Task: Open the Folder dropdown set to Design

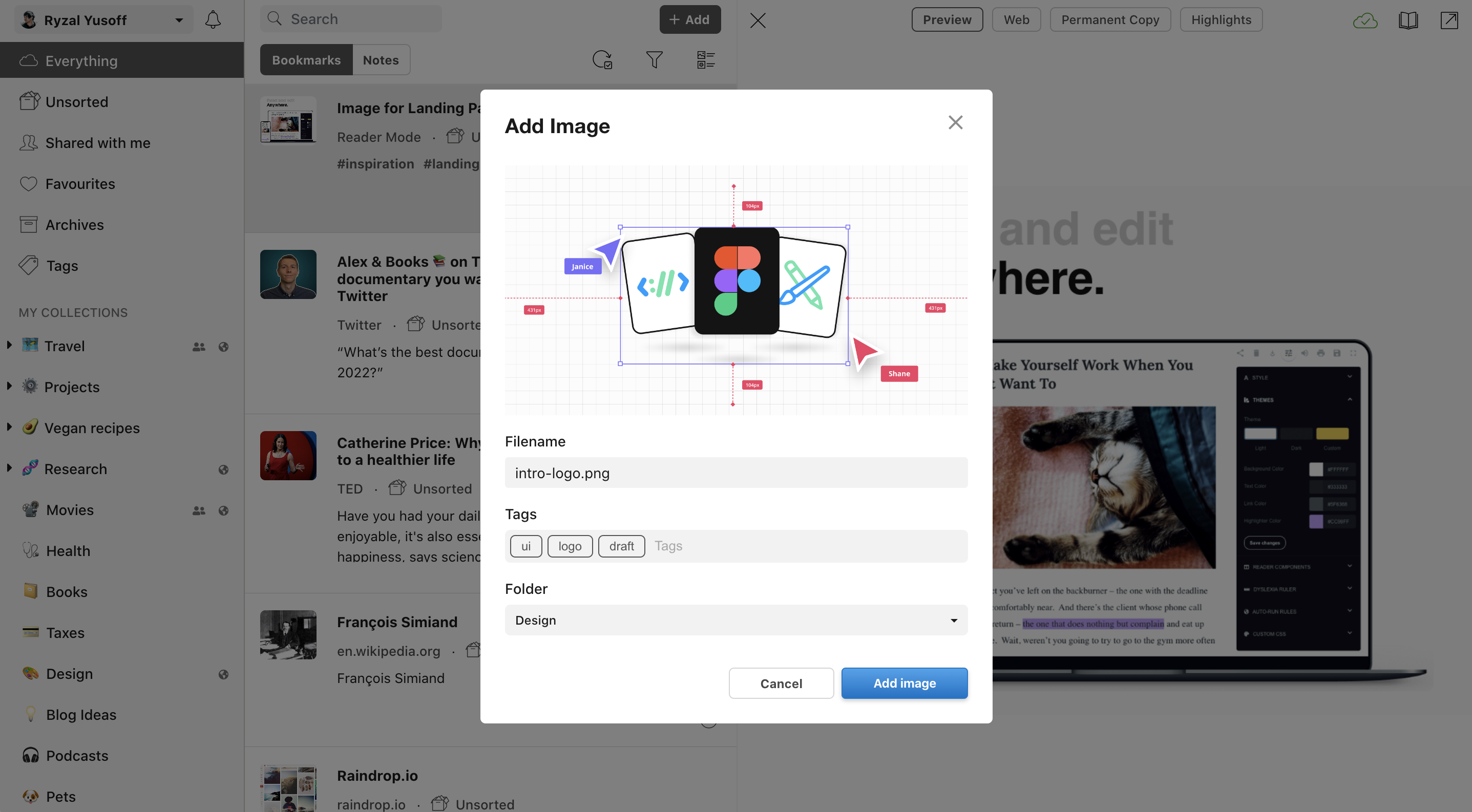Action: [x=736, y=619]
